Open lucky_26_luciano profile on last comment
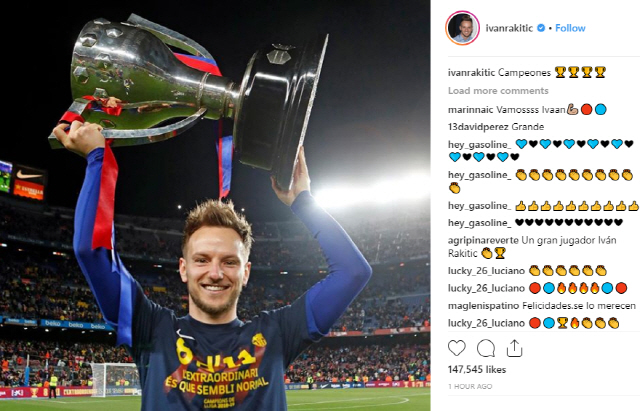 (x=486, y=323)
